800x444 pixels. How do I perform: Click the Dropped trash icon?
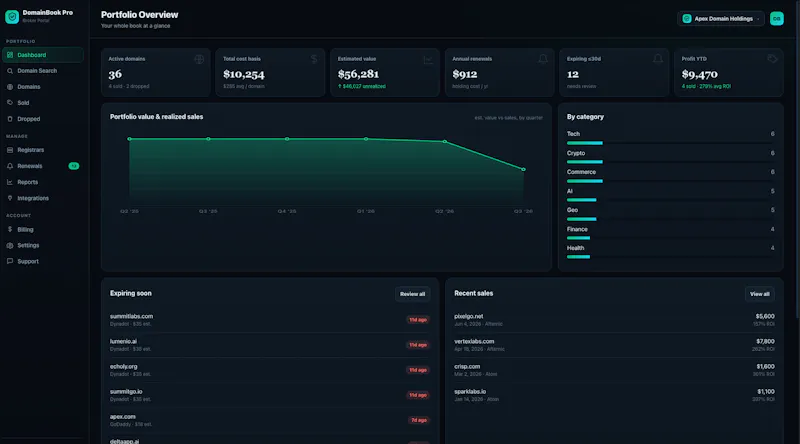10,119
